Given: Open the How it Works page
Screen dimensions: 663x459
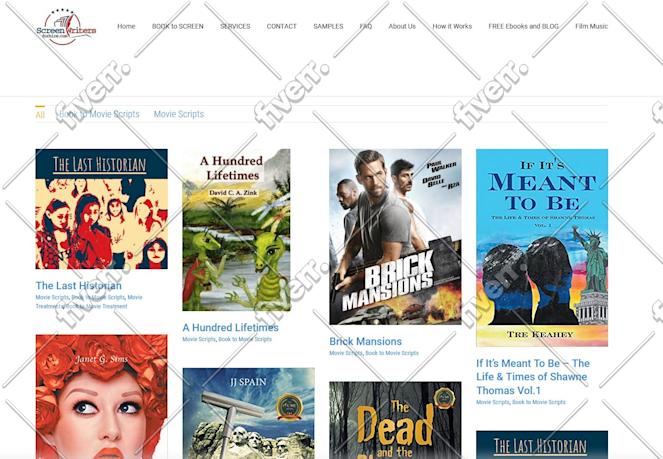Looking at the screenshot, I should 452,26.
